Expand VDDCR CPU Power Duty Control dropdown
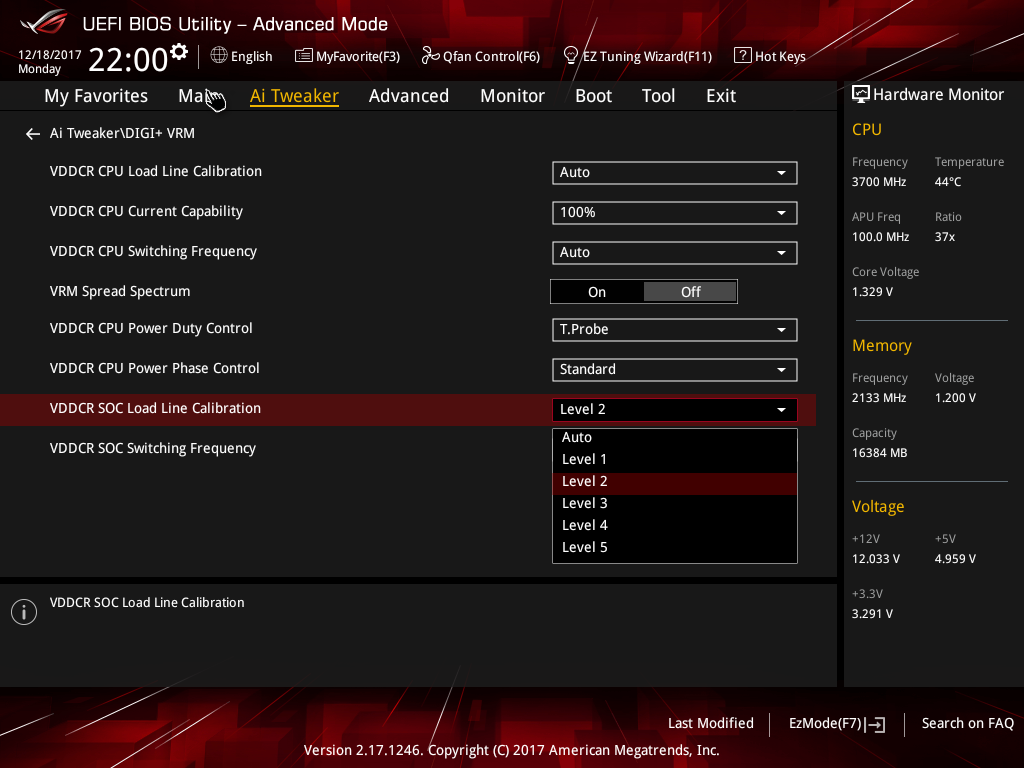This screenshot has width=1024, height=768. click(675, 330)
